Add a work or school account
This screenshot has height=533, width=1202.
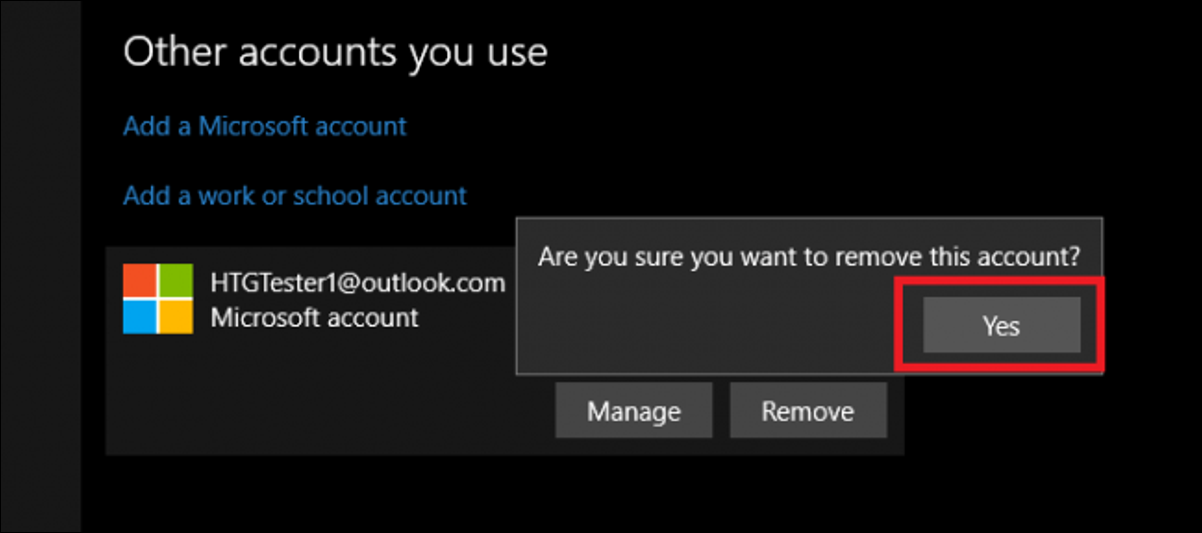(295, 195)
